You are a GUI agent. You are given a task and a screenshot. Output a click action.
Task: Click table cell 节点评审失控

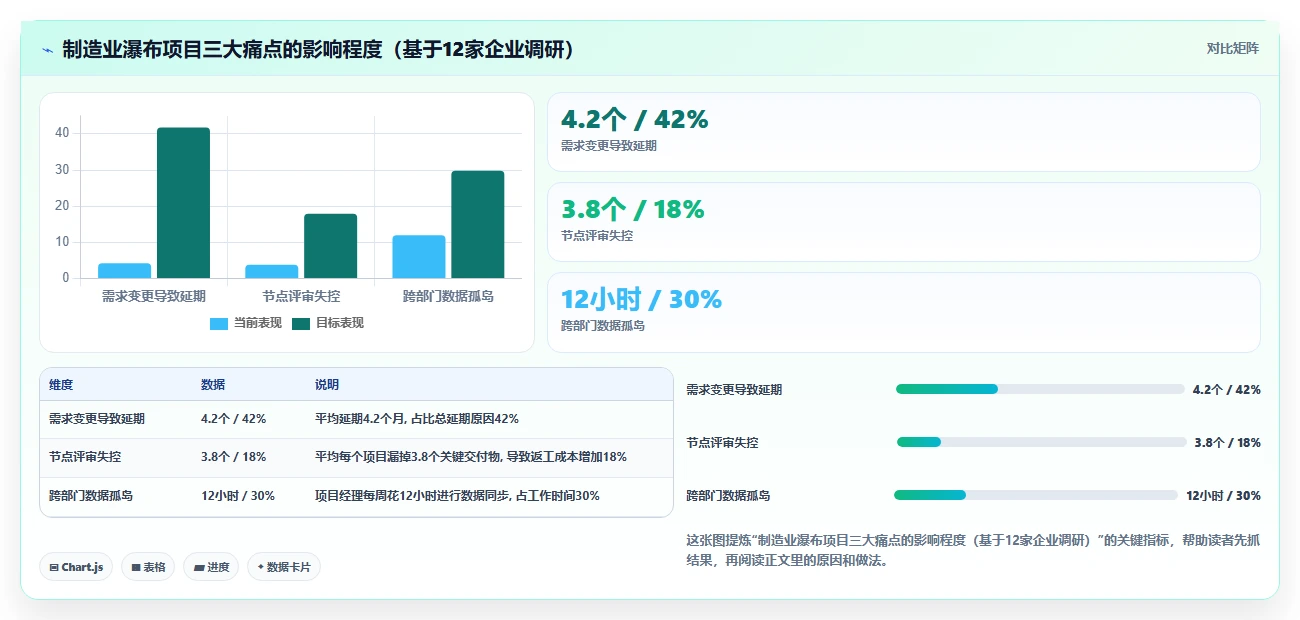pos(85,457)
